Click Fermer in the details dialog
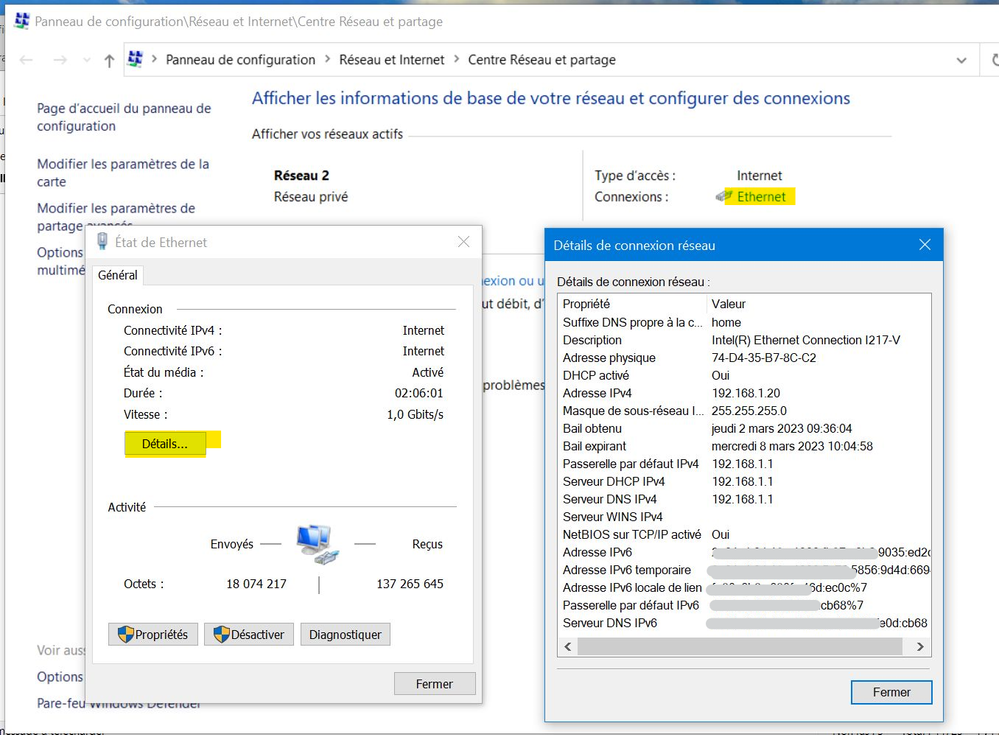Screen dimensions: 999x735 point(891,692)
